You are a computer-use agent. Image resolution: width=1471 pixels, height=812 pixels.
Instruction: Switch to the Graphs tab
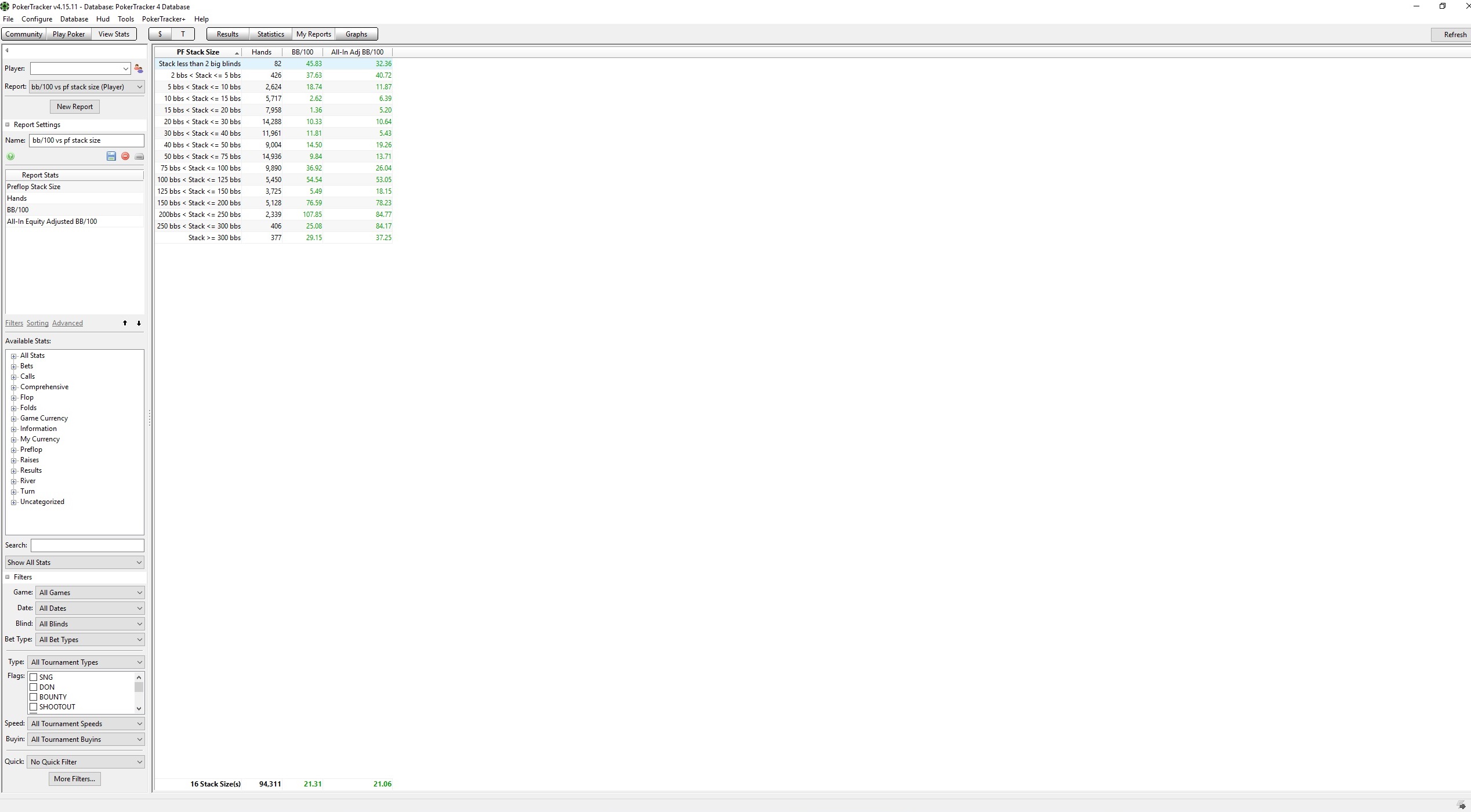[x=356, y=34]
